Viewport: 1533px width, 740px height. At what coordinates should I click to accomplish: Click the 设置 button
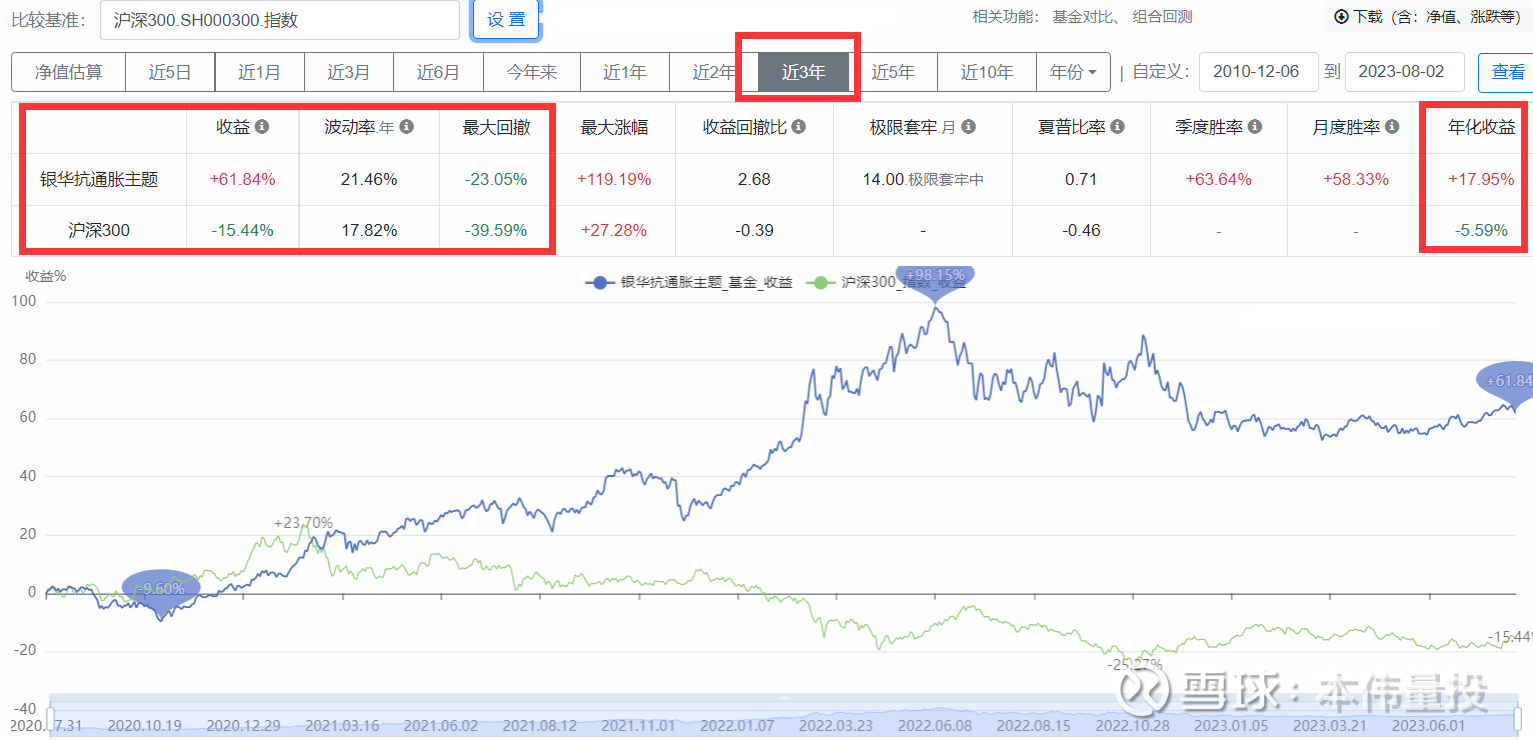pos(506,19)
